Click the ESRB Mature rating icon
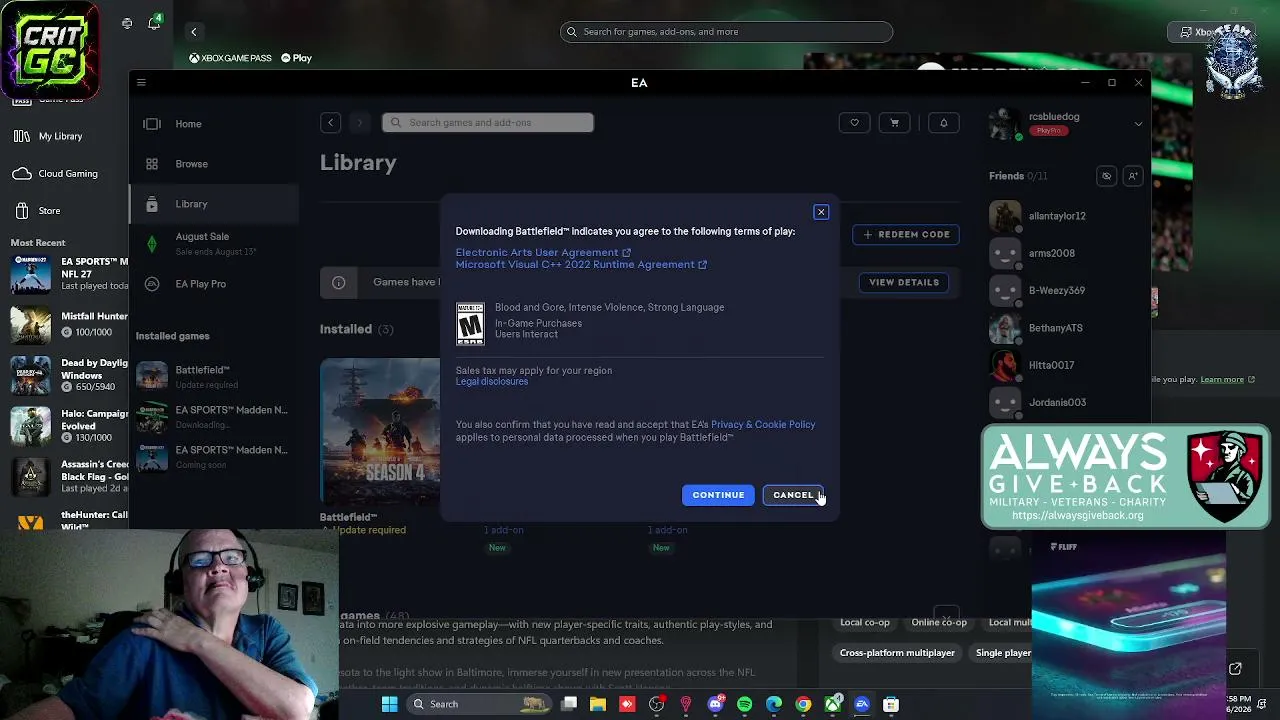Screen dimensions: 1280x720 470,324
